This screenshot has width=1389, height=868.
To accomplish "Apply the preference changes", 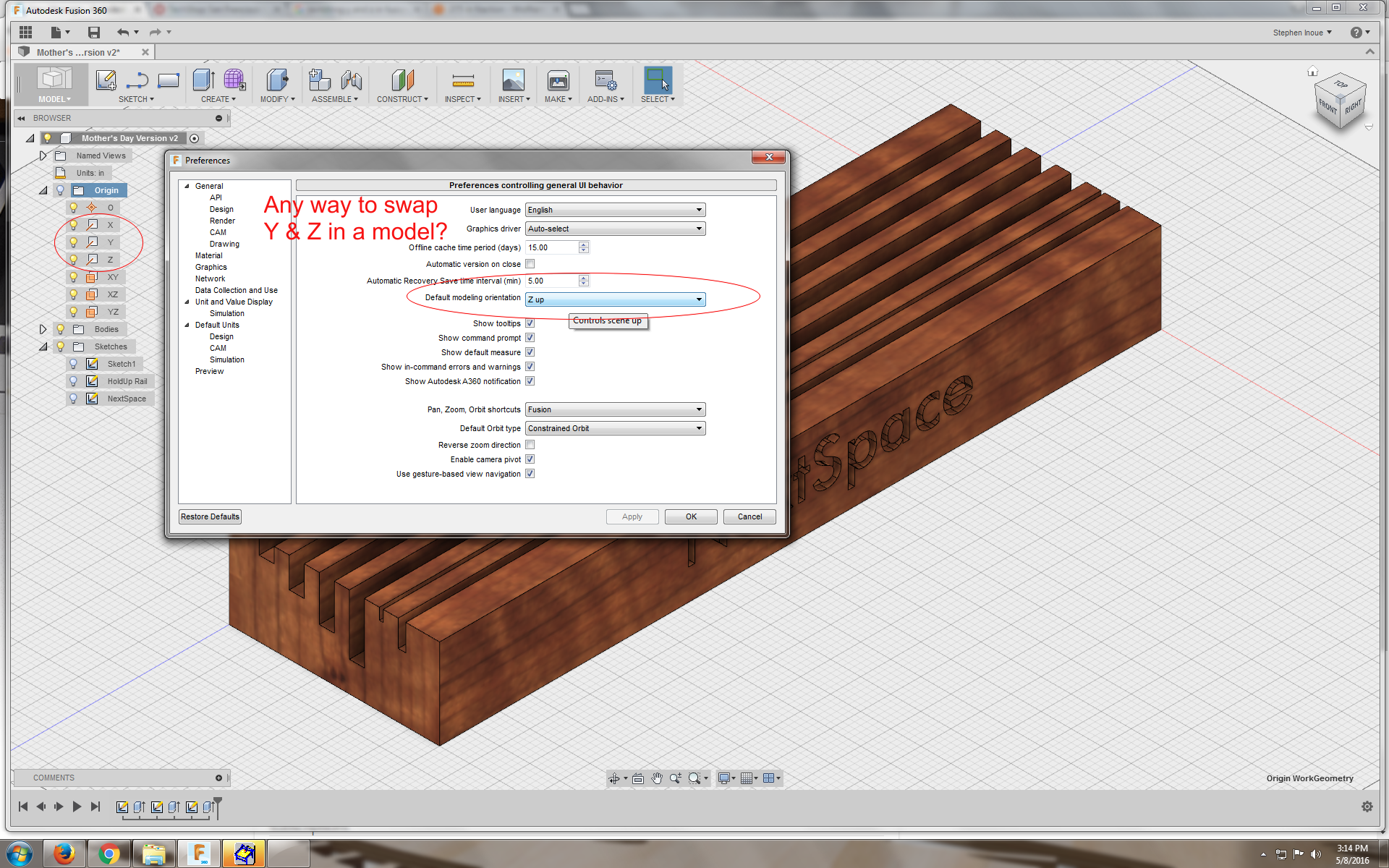I will click(632, 516).
